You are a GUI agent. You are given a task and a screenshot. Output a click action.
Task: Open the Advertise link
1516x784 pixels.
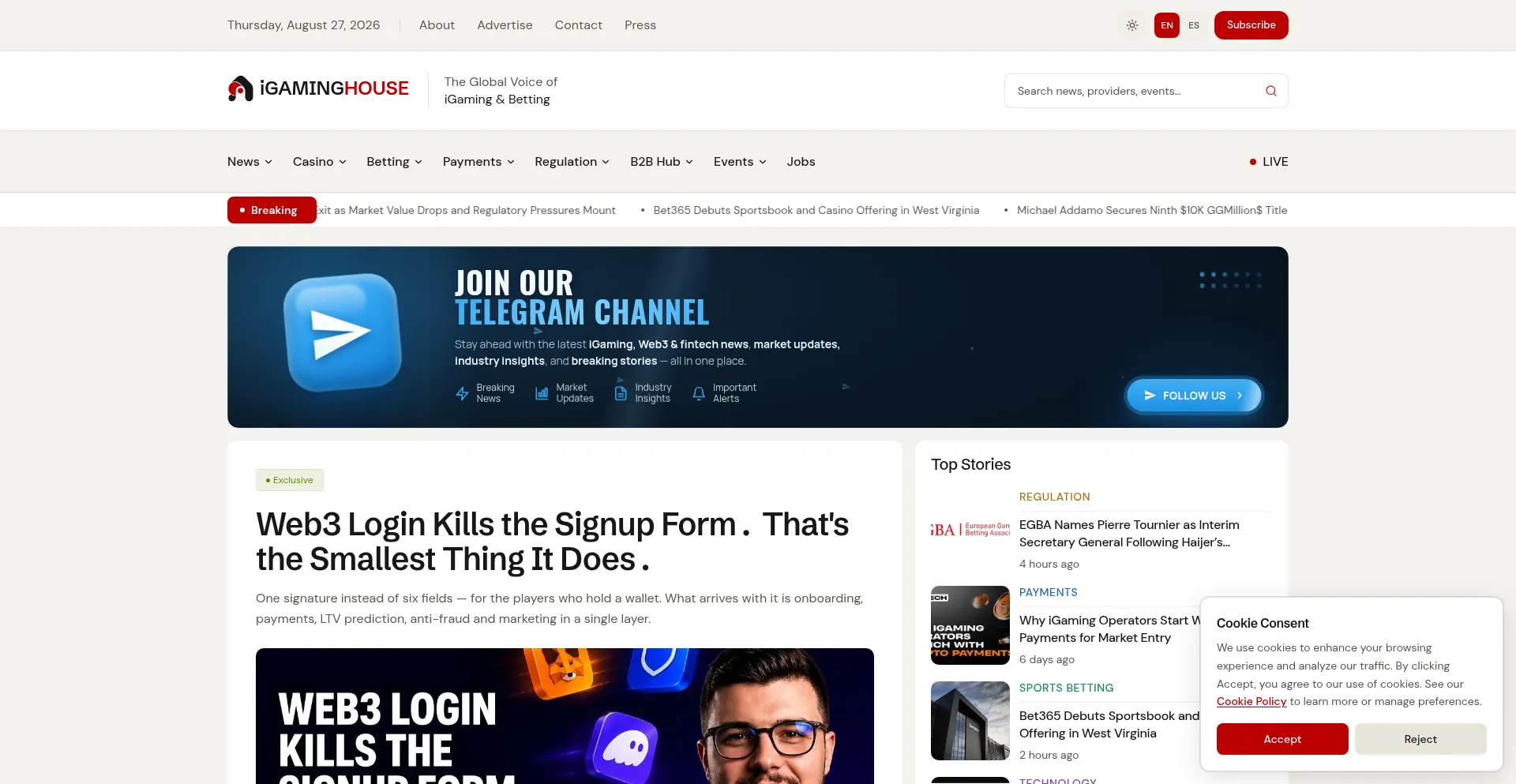pyautogui.click(x=505, y=25)
